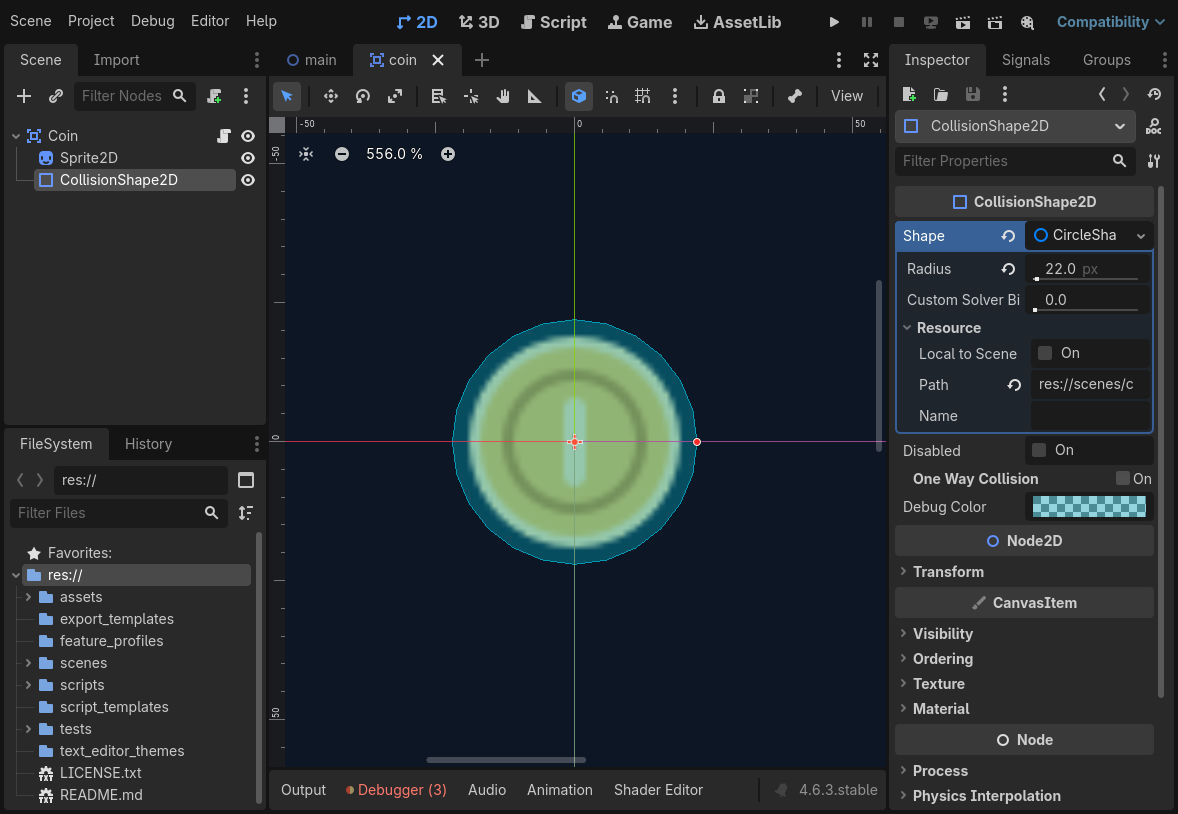This screenshot has height=814, width=1178.
Task: Instantiate a child scene link icon
Action: [x=56, y=96]
